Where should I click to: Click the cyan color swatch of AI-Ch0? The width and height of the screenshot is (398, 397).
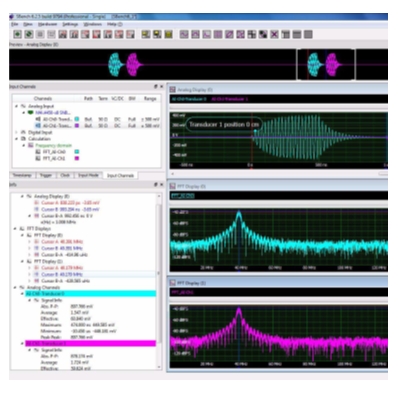pyautogui.click(x=77, y=119)
